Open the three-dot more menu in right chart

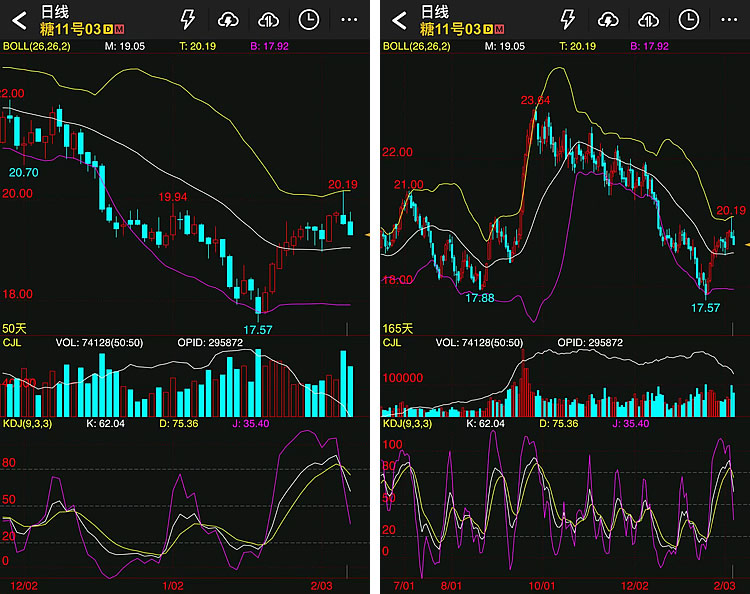729,20
